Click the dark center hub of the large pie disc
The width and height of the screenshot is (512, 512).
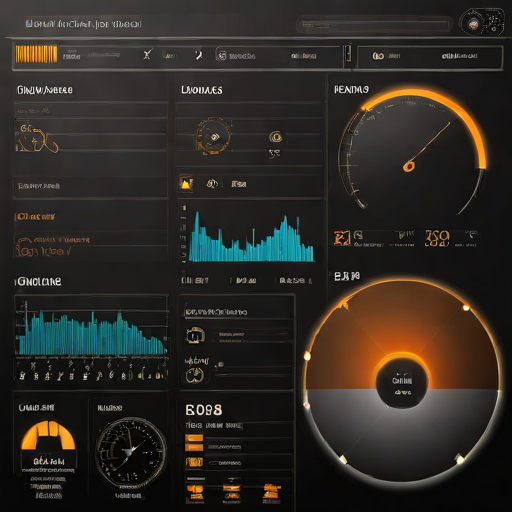point(402,384)
